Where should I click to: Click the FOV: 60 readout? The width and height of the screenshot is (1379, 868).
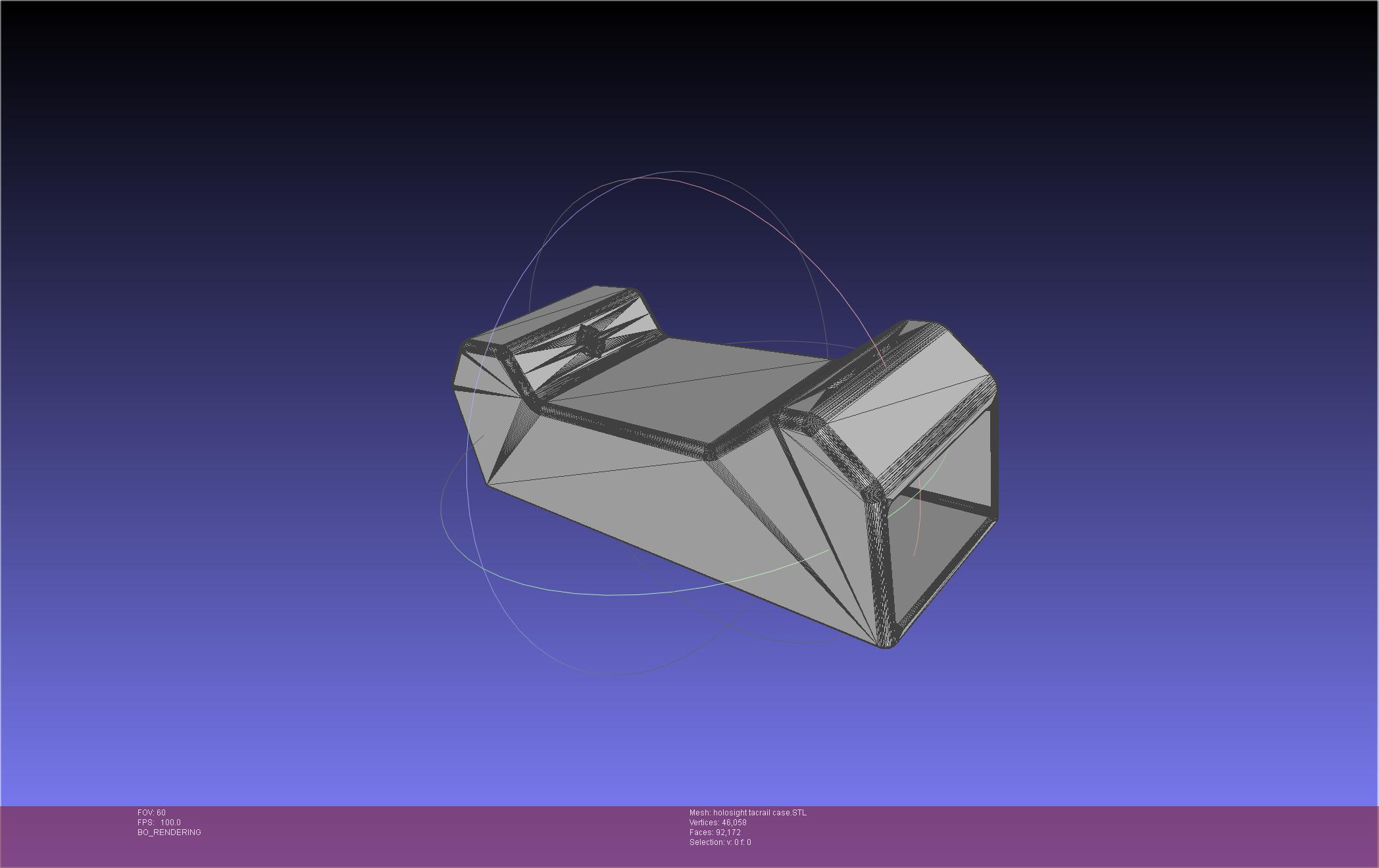click(x=151, y=813)
